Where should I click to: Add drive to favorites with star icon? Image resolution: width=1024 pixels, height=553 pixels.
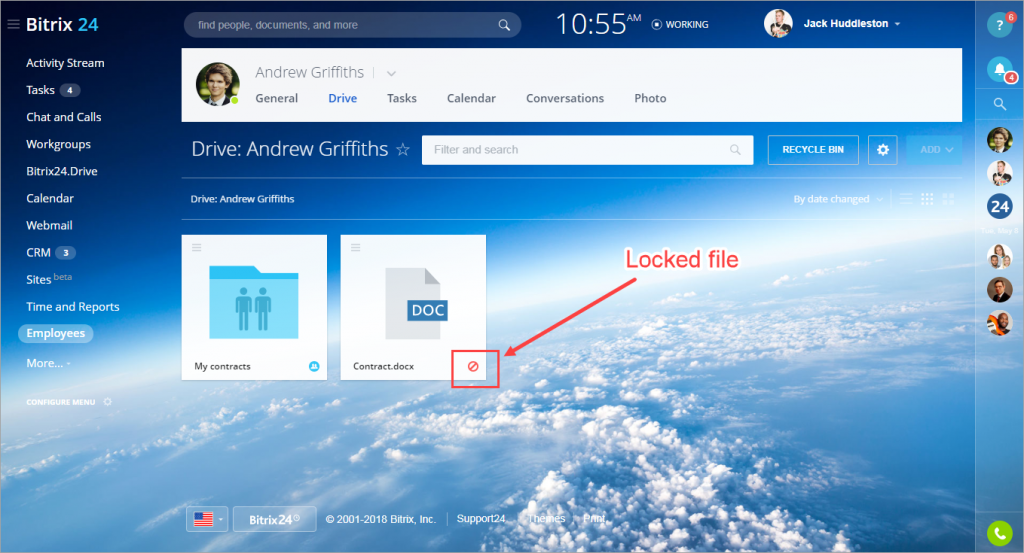click(403, 150)
